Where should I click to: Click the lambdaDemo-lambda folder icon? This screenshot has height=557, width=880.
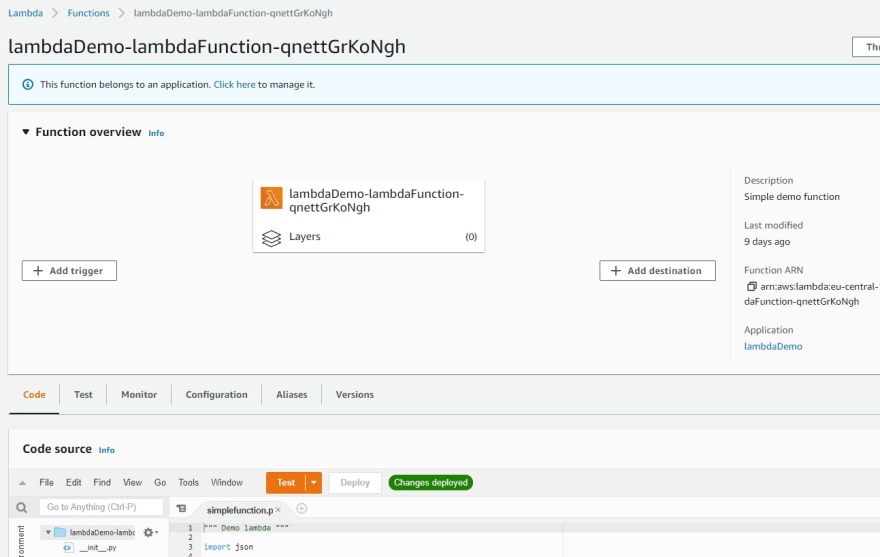(60, 532)
